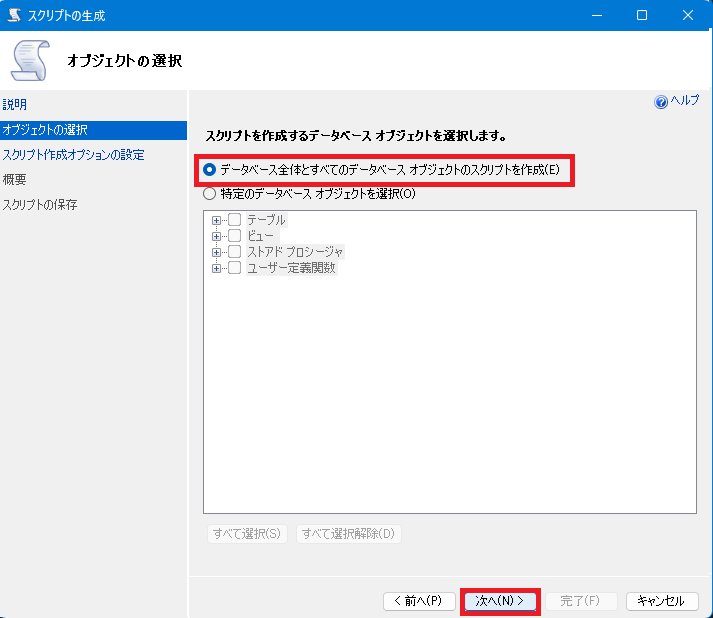Select 特定のデータベース オブジェクトを選択 radio button
Image resolution: width=713 pixels, height=618 pixels.
point(209,194)
